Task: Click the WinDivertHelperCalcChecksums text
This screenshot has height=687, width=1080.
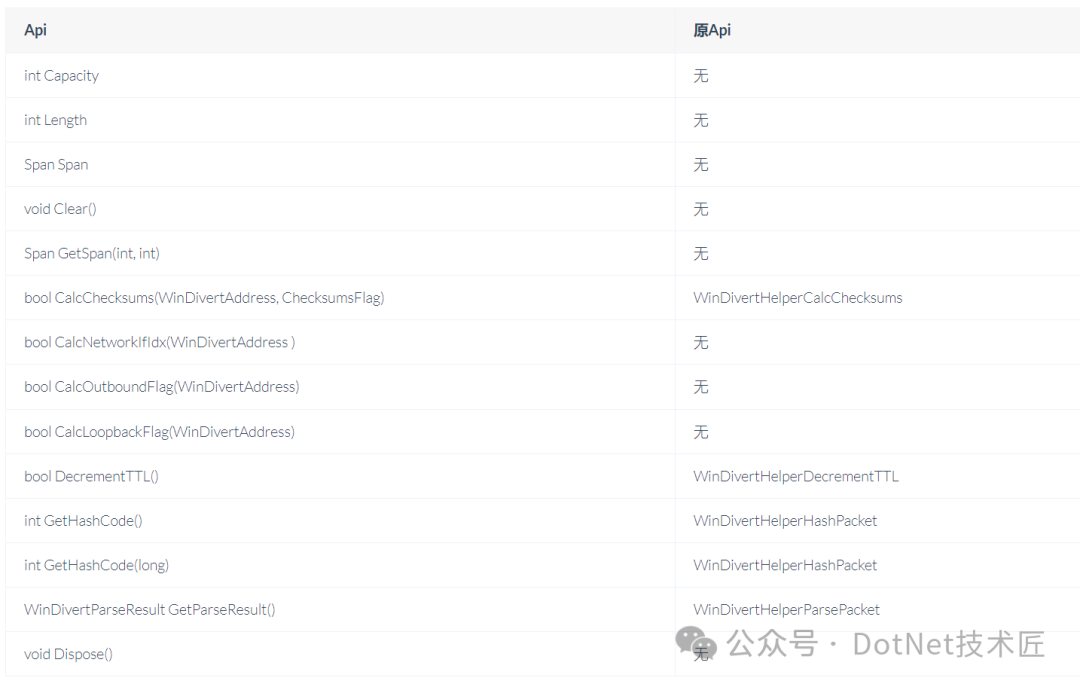Action: pos(797,298)
